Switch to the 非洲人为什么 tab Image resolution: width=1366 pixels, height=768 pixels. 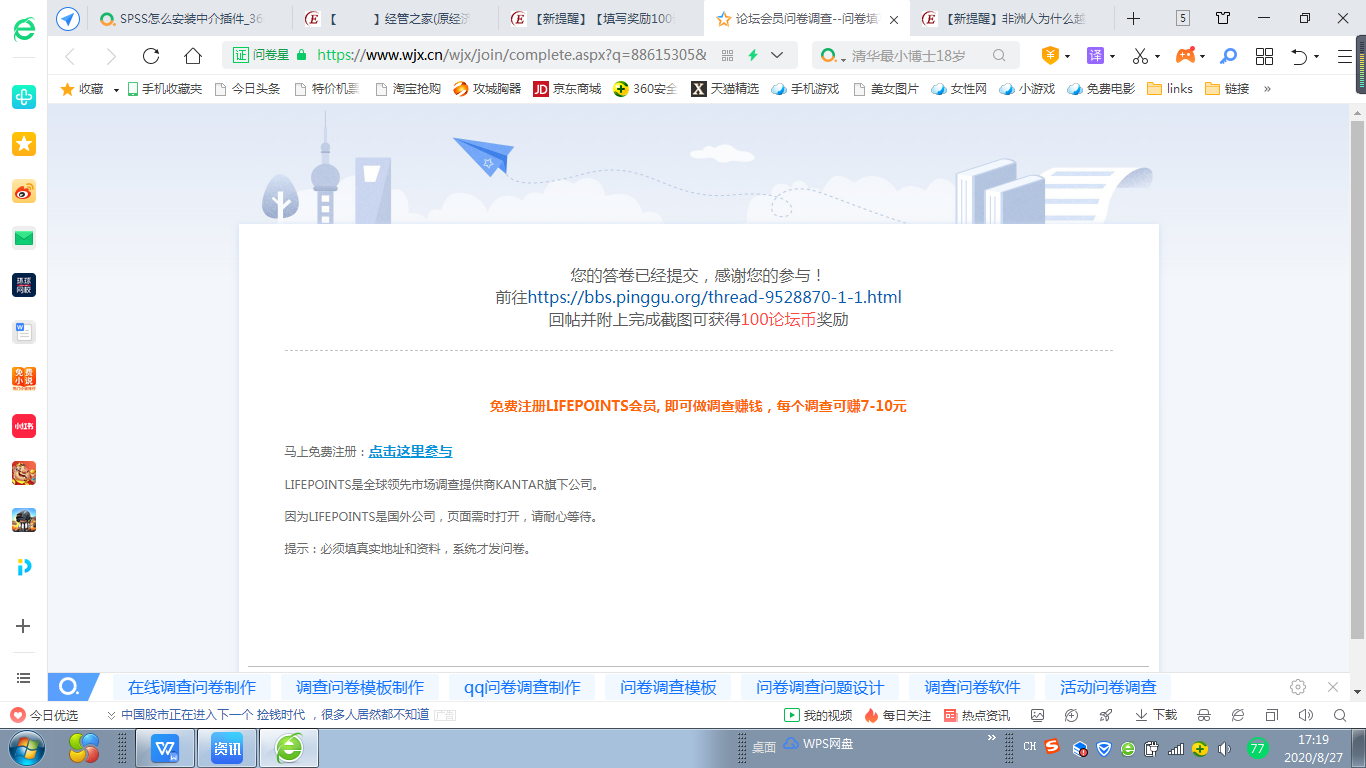(1011, 19)
